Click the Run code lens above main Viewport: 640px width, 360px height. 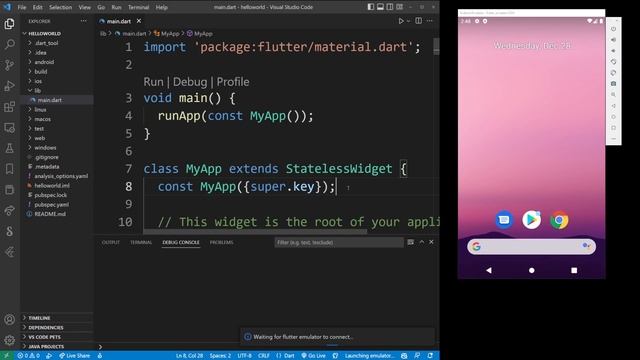(x=153, y=82)
